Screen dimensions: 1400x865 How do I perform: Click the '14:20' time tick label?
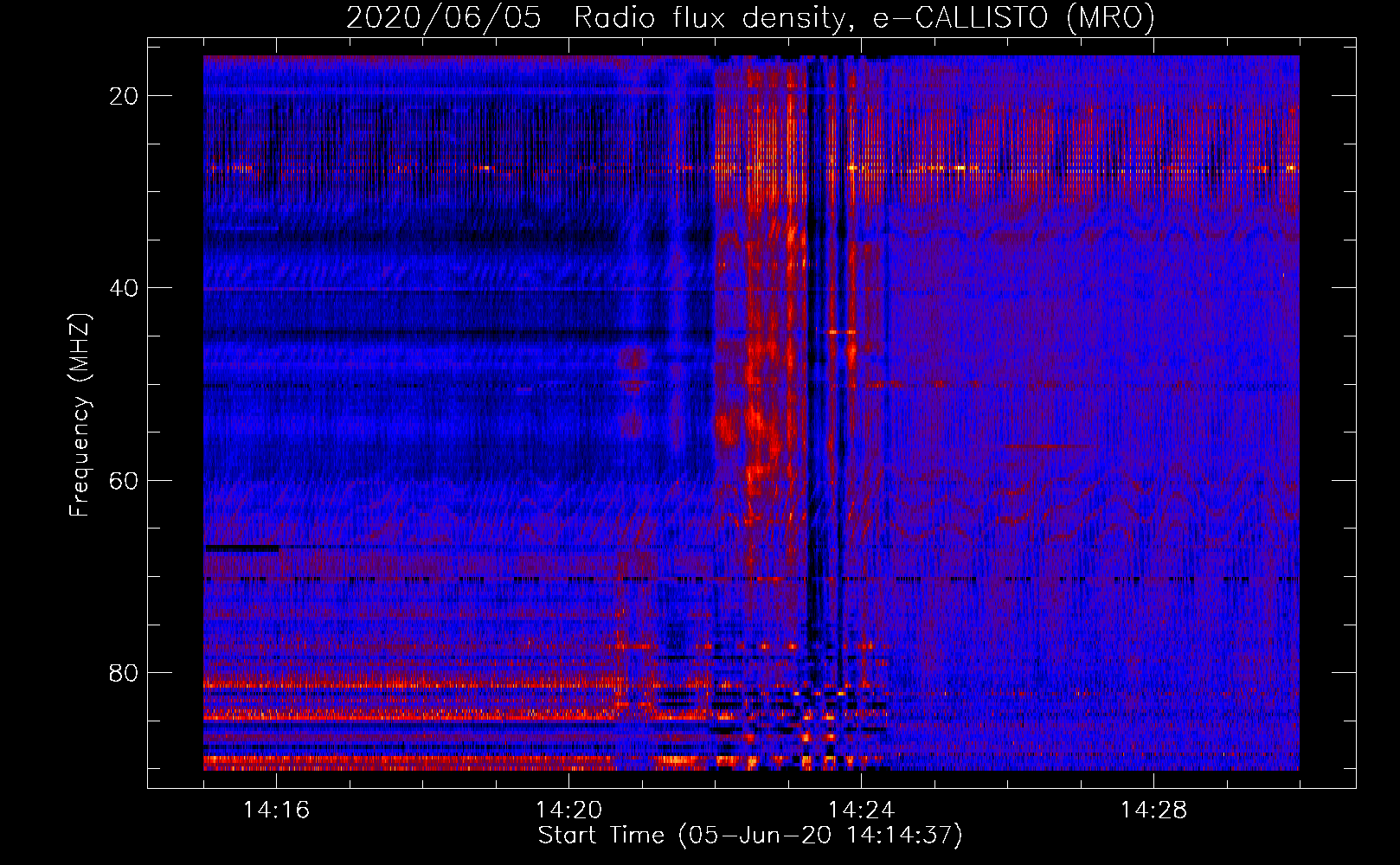pos(568,811)
